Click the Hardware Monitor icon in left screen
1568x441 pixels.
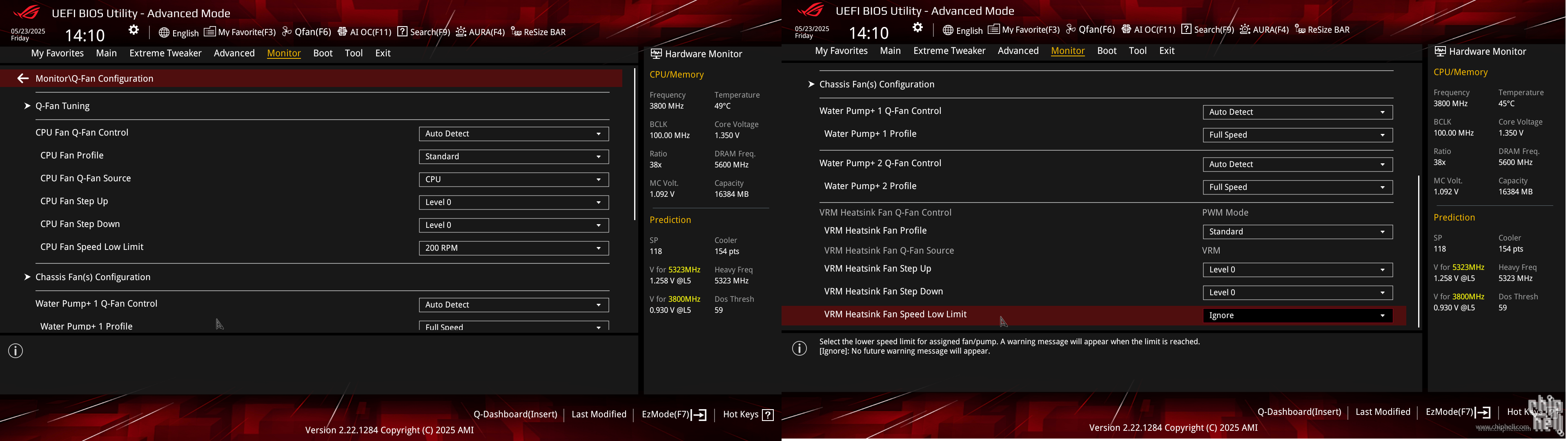click(656, 53)
